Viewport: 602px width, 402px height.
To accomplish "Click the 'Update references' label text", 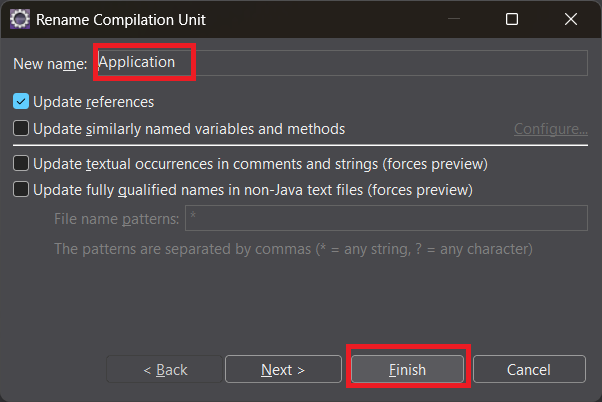I will 93,102.
